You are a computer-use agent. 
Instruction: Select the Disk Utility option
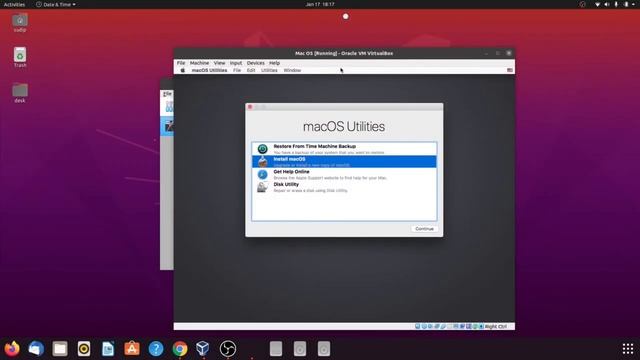coord(344,187)
